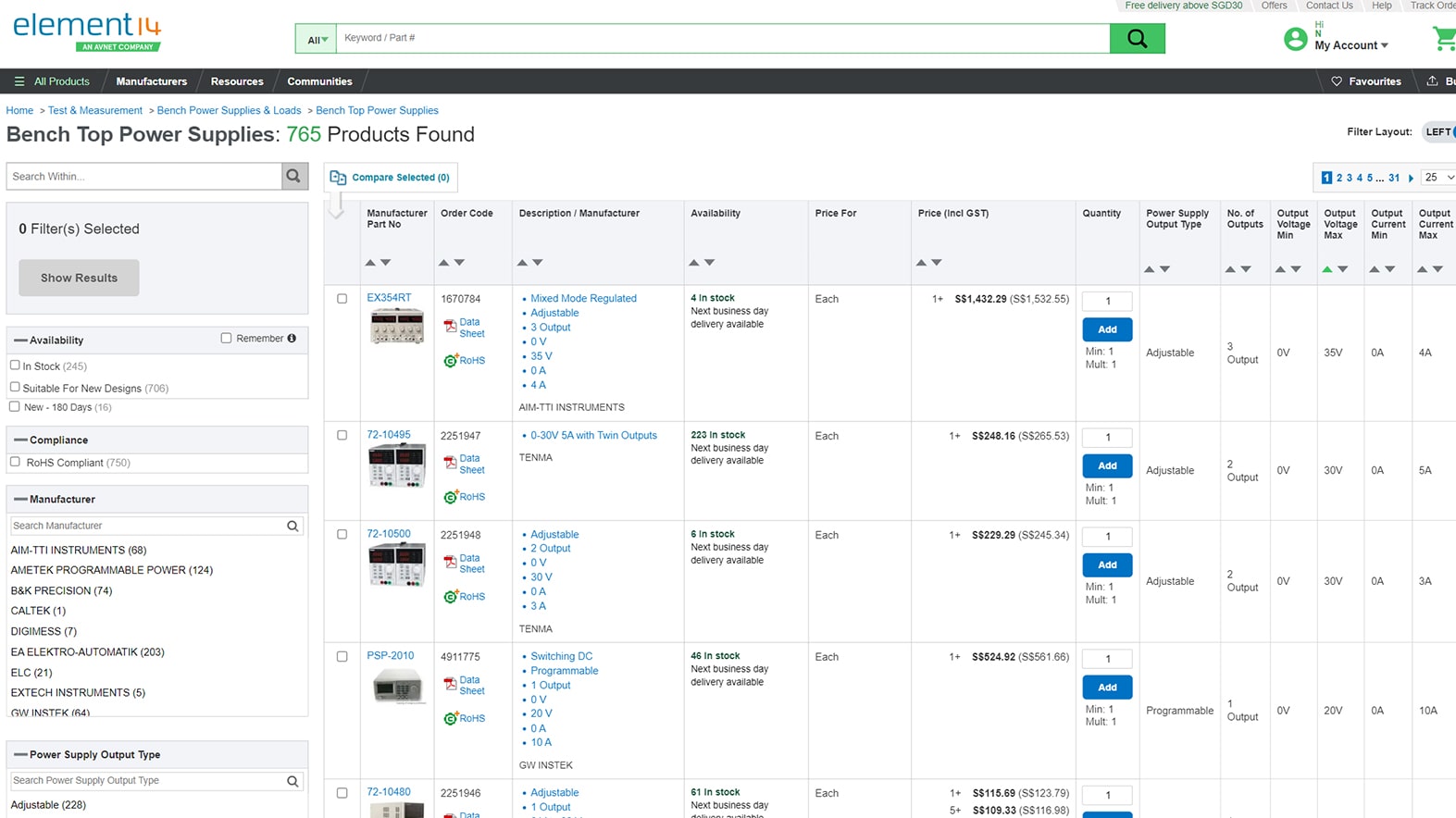Image resolution: width=1456 pixels, height=818 pixels.
Task: Tick Suitable For New Designs checkbox
Action: pyautogui.click(x=15, y=387)
